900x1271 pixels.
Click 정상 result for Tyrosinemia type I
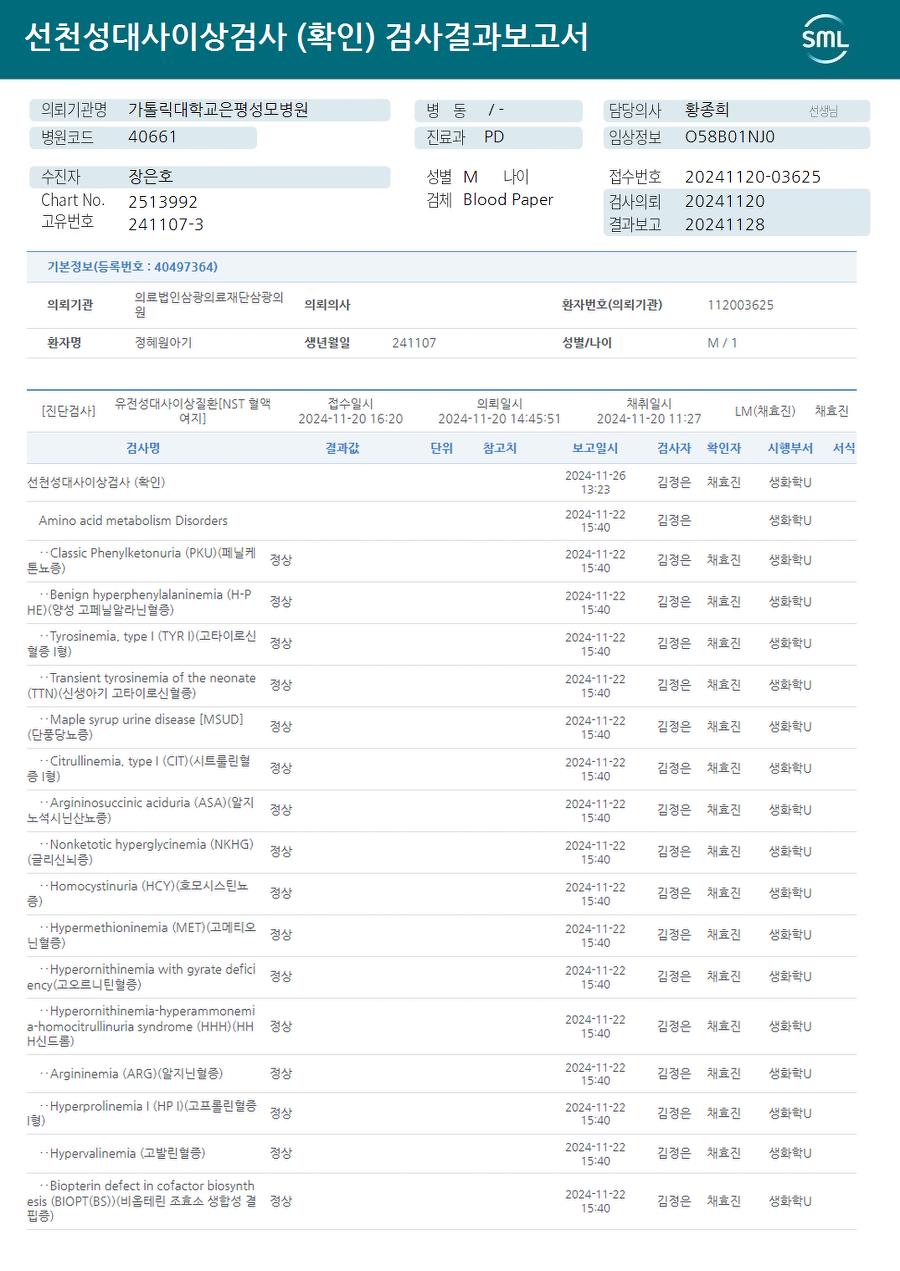(281, 643)
